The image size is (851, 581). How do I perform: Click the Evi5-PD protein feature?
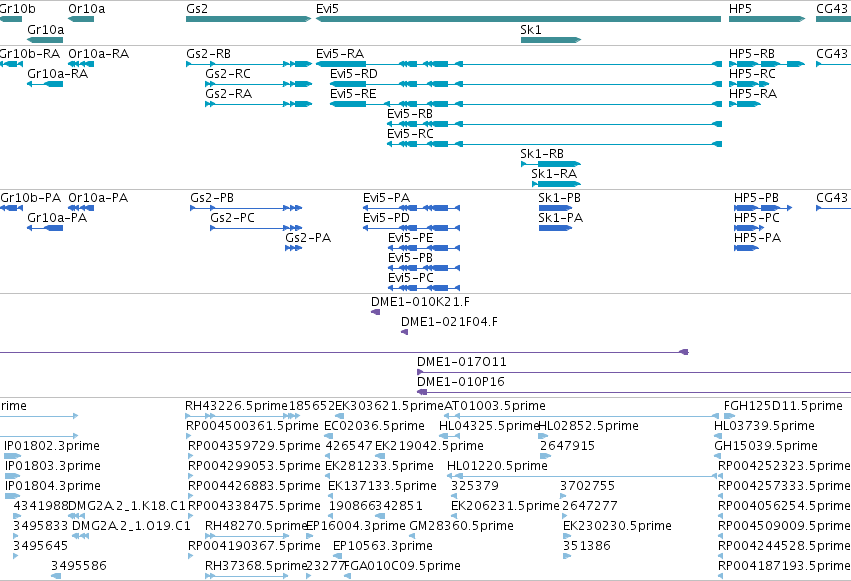click(411, 228)
